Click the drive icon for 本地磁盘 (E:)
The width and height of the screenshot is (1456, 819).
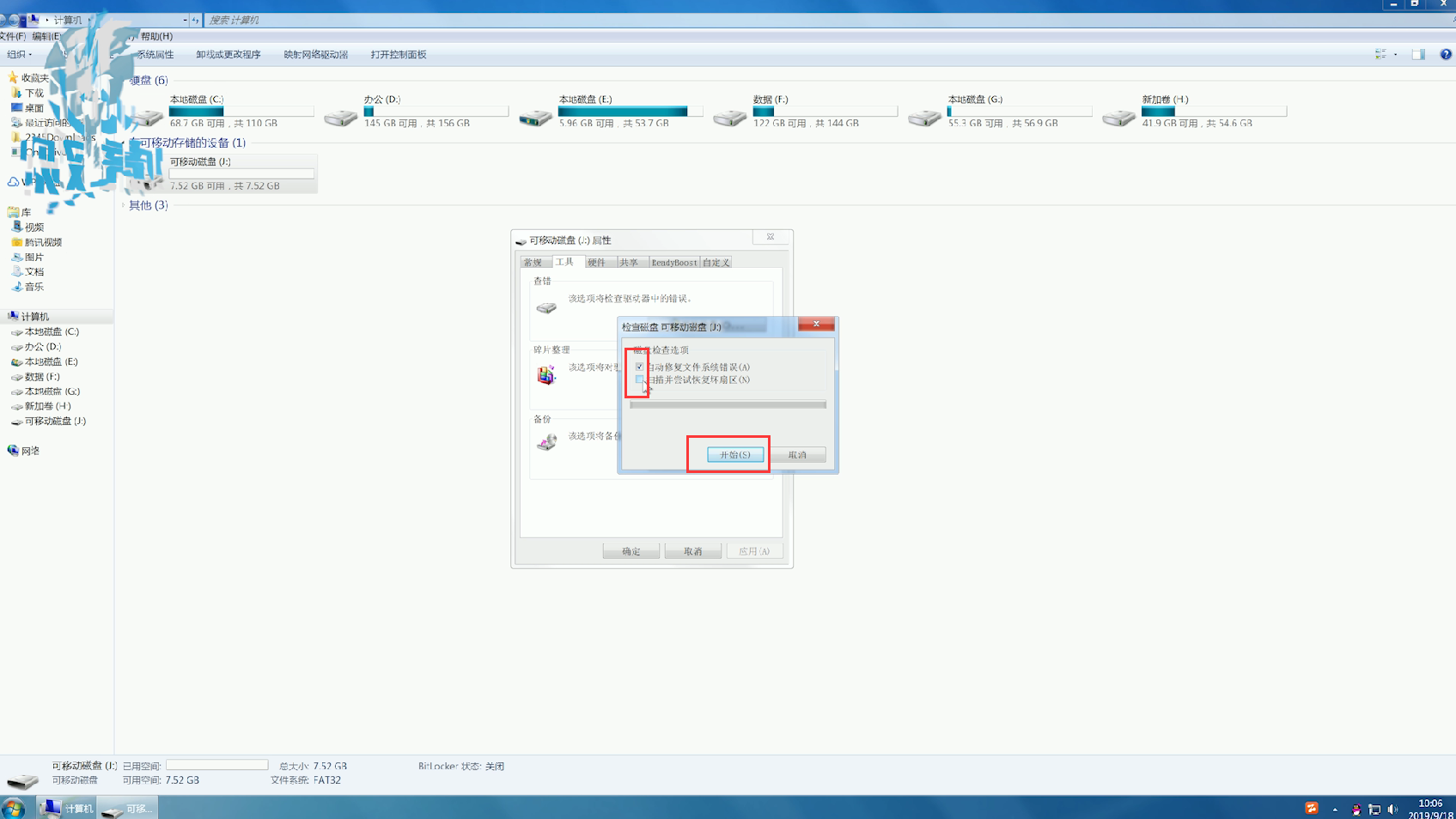[x=535, y=118]
